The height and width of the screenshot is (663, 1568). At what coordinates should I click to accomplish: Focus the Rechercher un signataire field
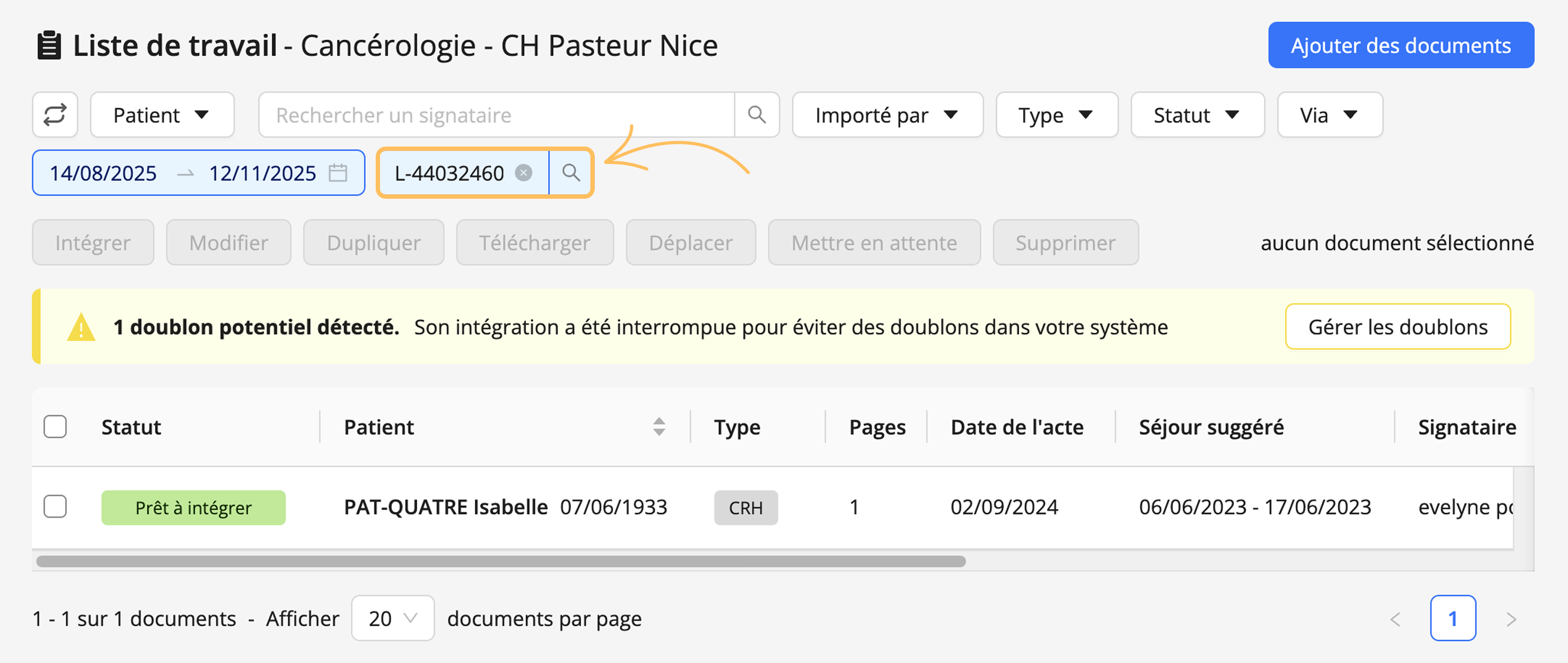(497, 115)
